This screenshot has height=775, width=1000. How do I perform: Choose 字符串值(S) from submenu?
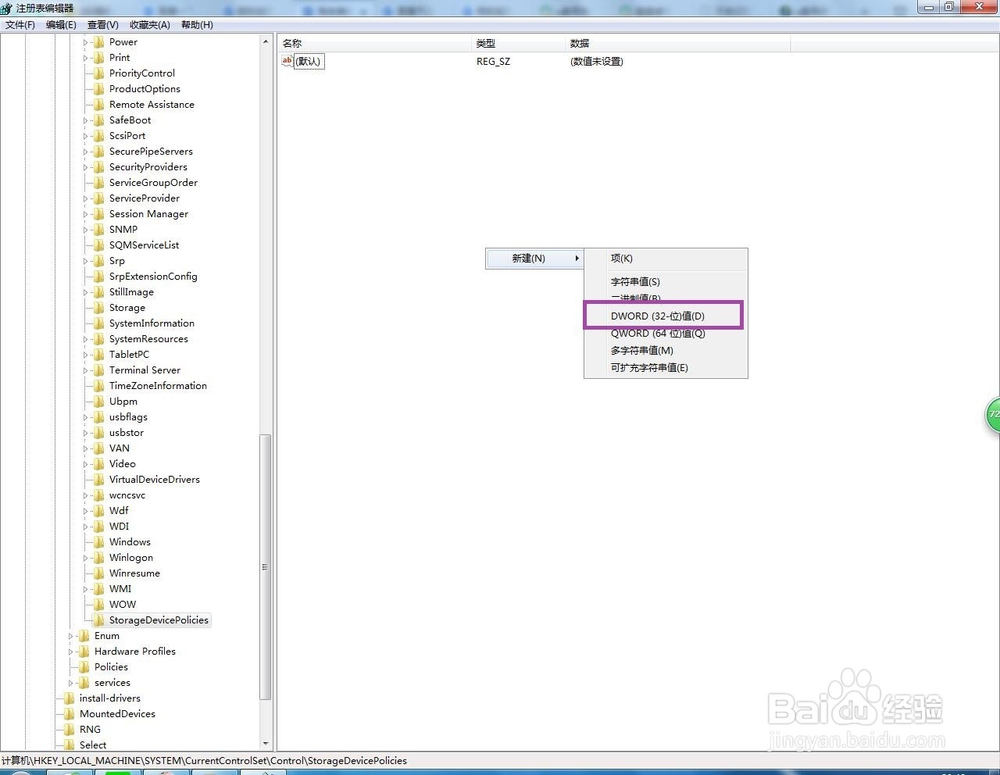pos(635,281)
